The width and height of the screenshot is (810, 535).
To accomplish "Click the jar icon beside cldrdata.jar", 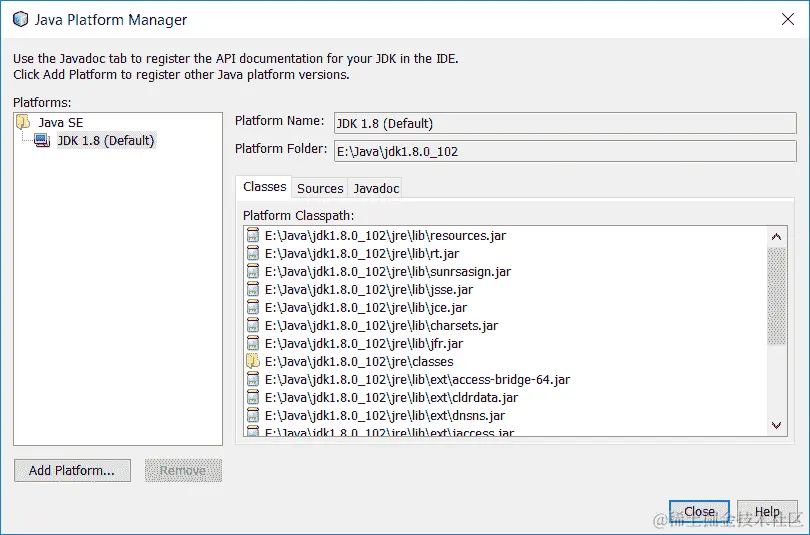I will [253, 398].
